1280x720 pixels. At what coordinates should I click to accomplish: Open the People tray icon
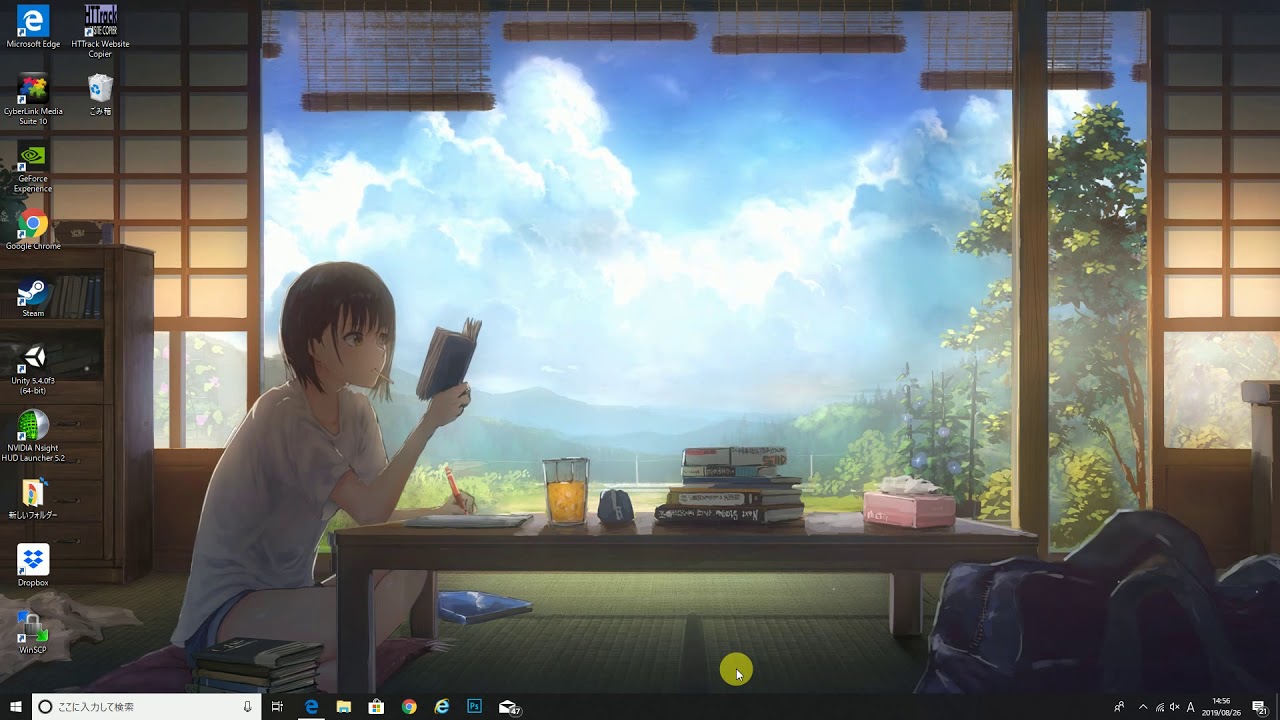(1119, 707)
